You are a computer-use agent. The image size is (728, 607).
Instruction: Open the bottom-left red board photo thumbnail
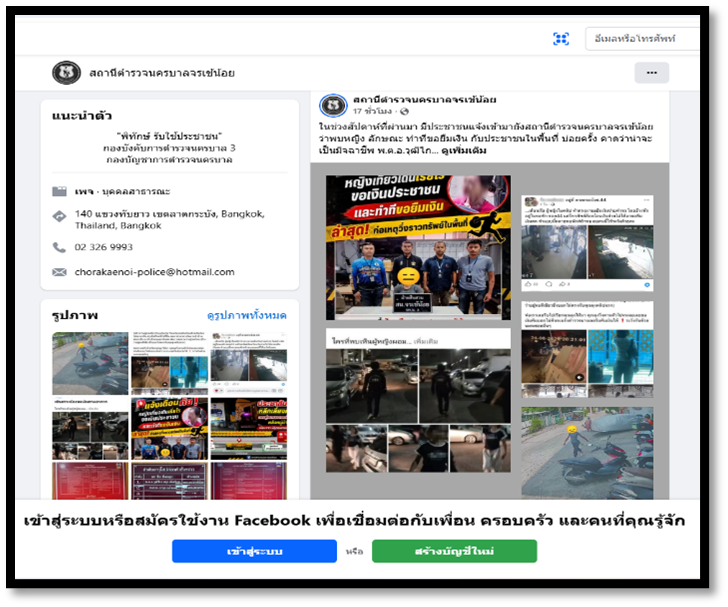(90, 481)
